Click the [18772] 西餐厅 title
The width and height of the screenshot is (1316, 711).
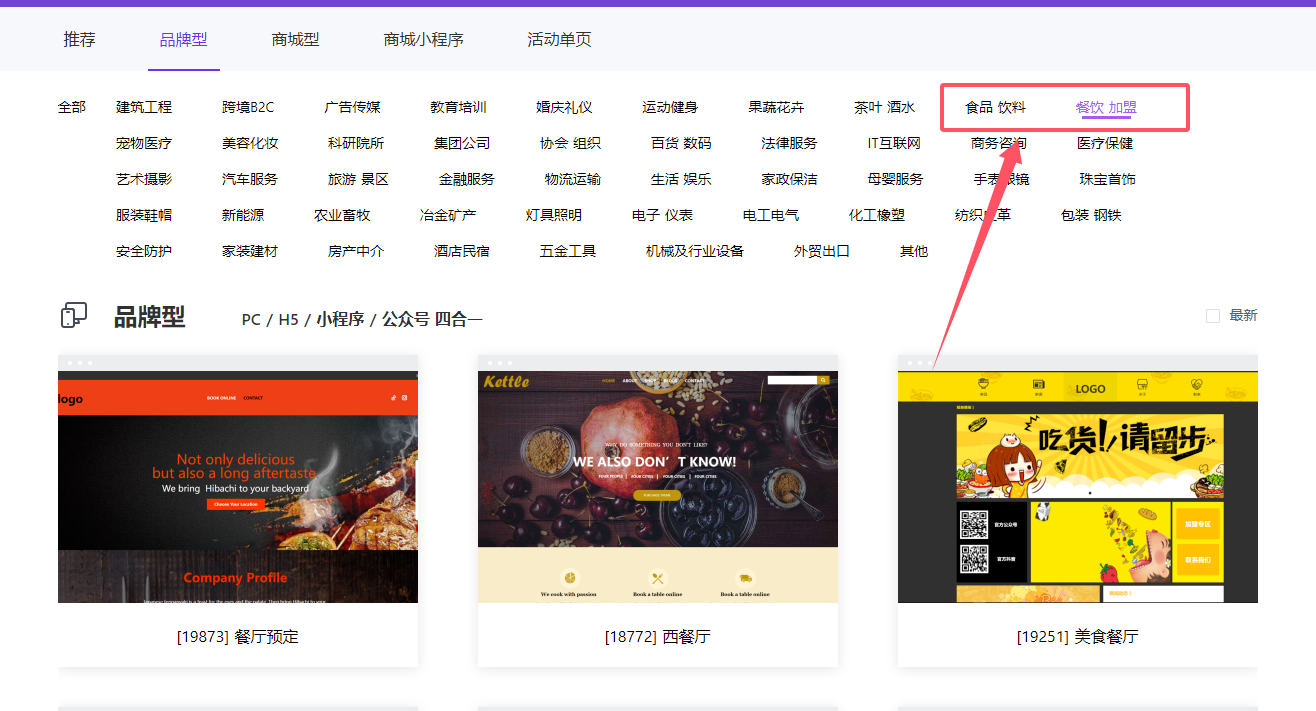(x=658, y=636)
